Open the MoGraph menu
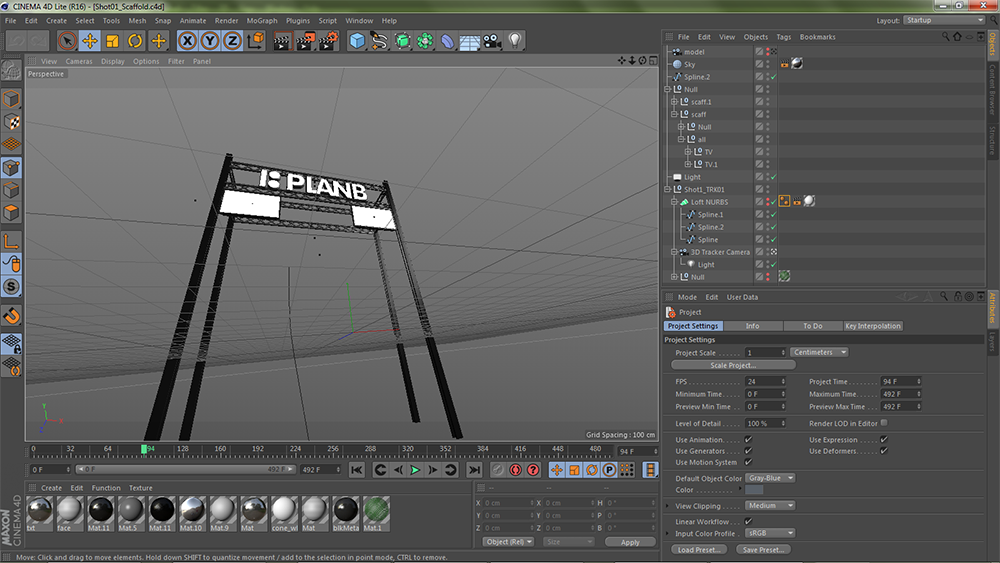Viewport: 1000px width, 563px height. point(261,20)
